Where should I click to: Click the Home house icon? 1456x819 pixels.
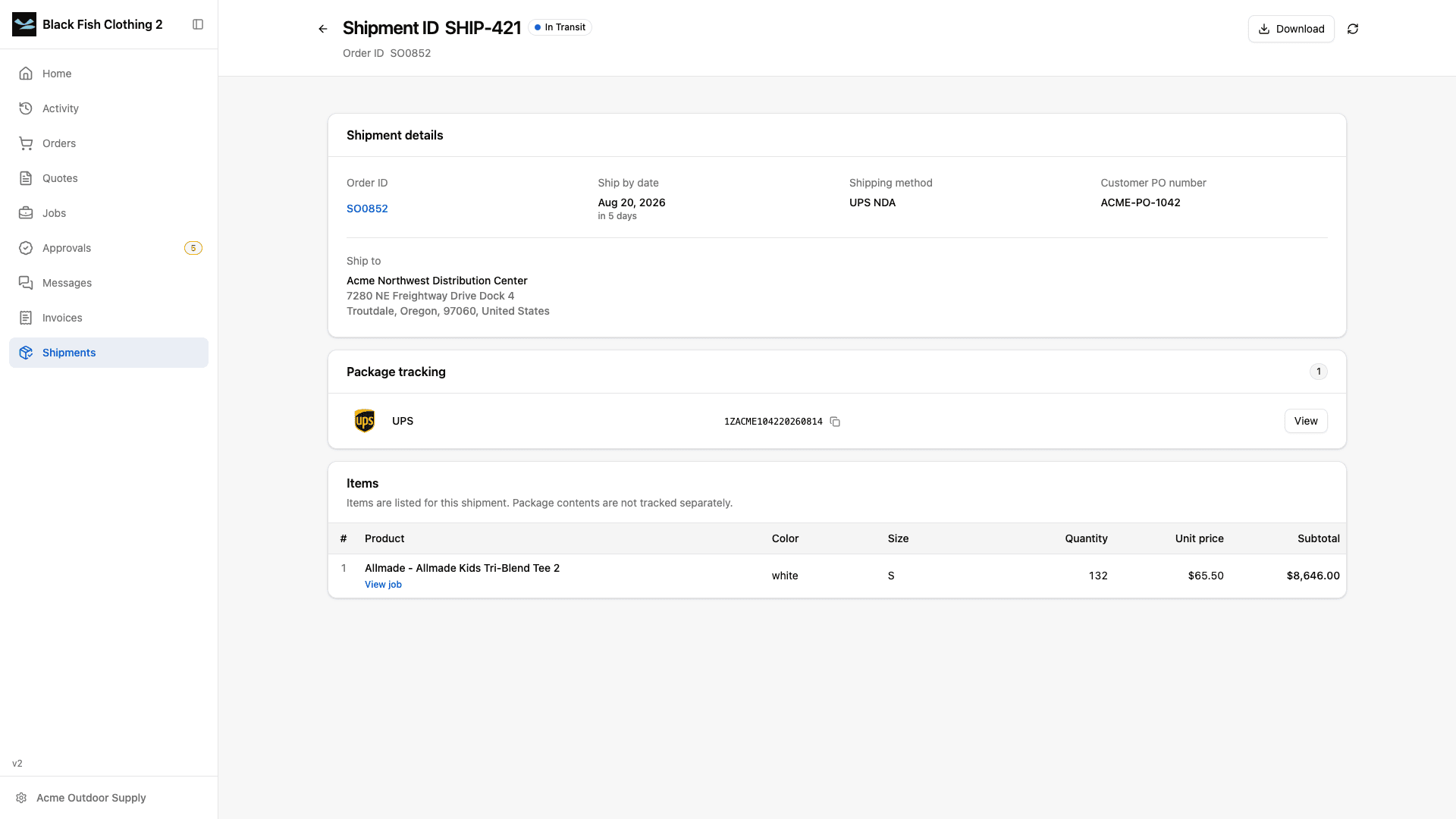click(x=26, y=74)
